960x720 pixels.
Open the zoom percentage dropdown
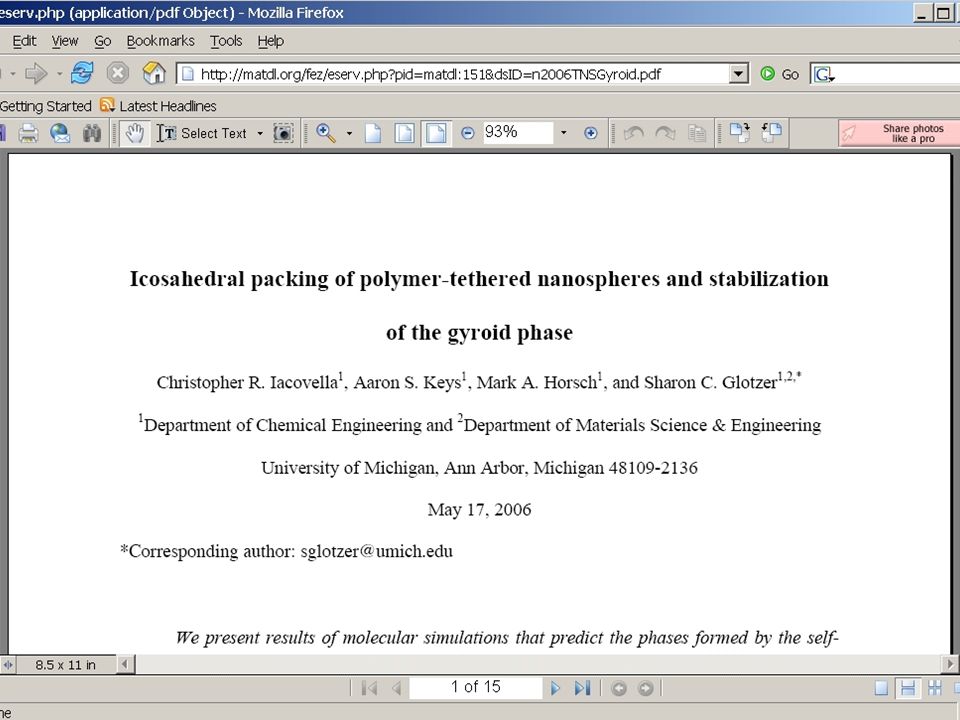tap(563, 133)
